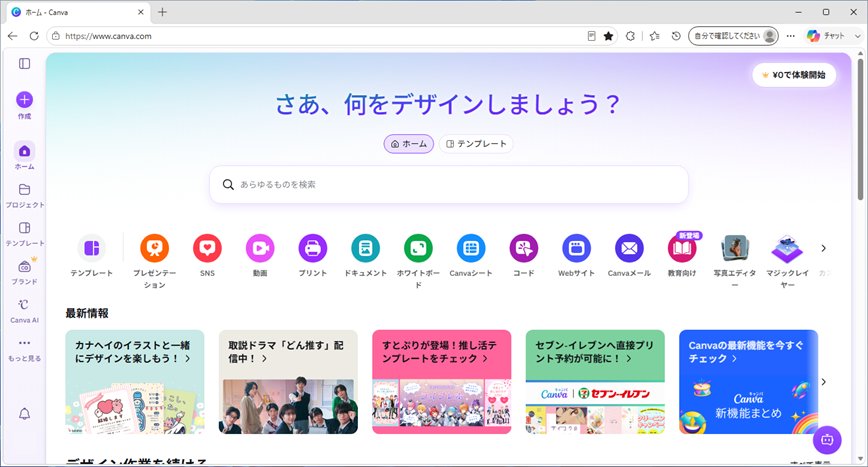Open セブン-イレブン print news card
868x467 pixels.
595,382
